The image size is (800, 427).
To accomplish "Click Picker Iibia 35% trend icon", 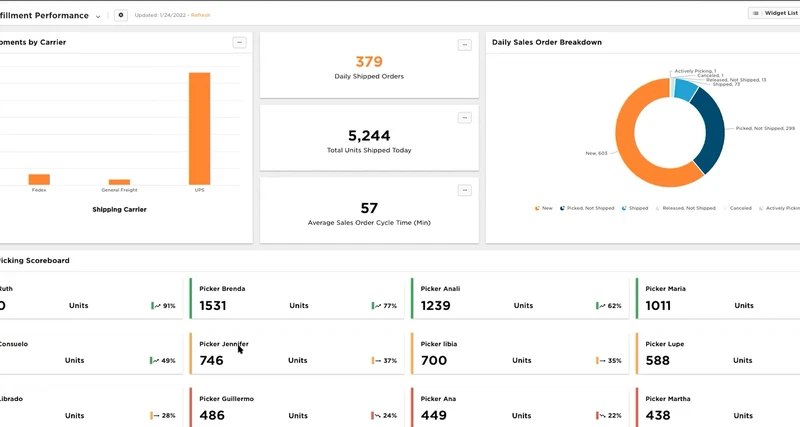I will tap(601, 361).
